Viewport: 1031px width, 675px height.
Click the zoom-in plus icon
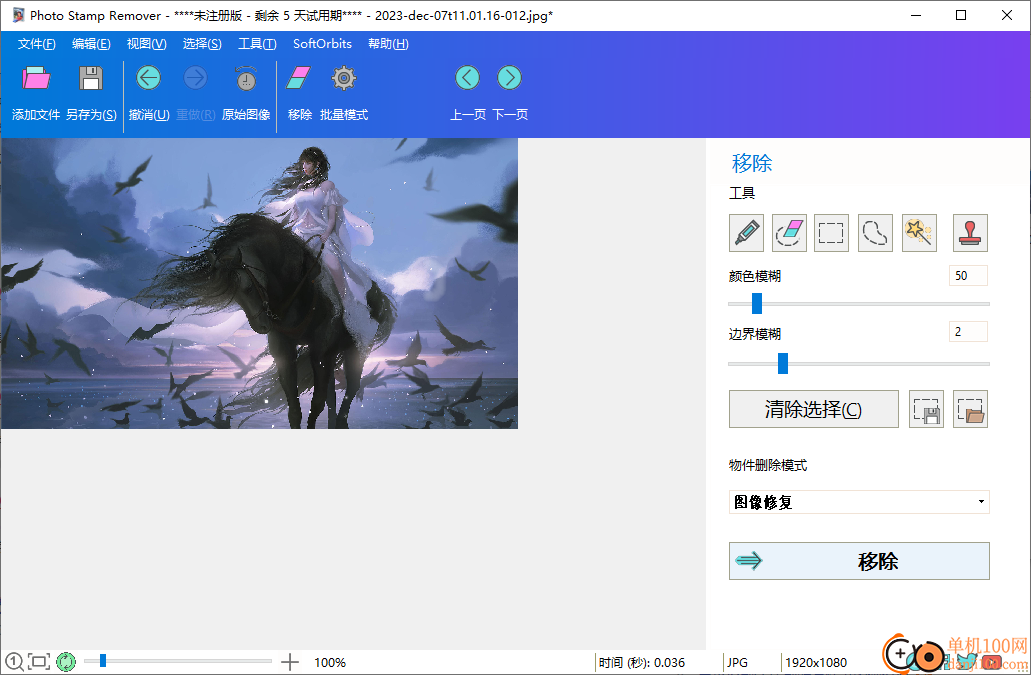290,662
